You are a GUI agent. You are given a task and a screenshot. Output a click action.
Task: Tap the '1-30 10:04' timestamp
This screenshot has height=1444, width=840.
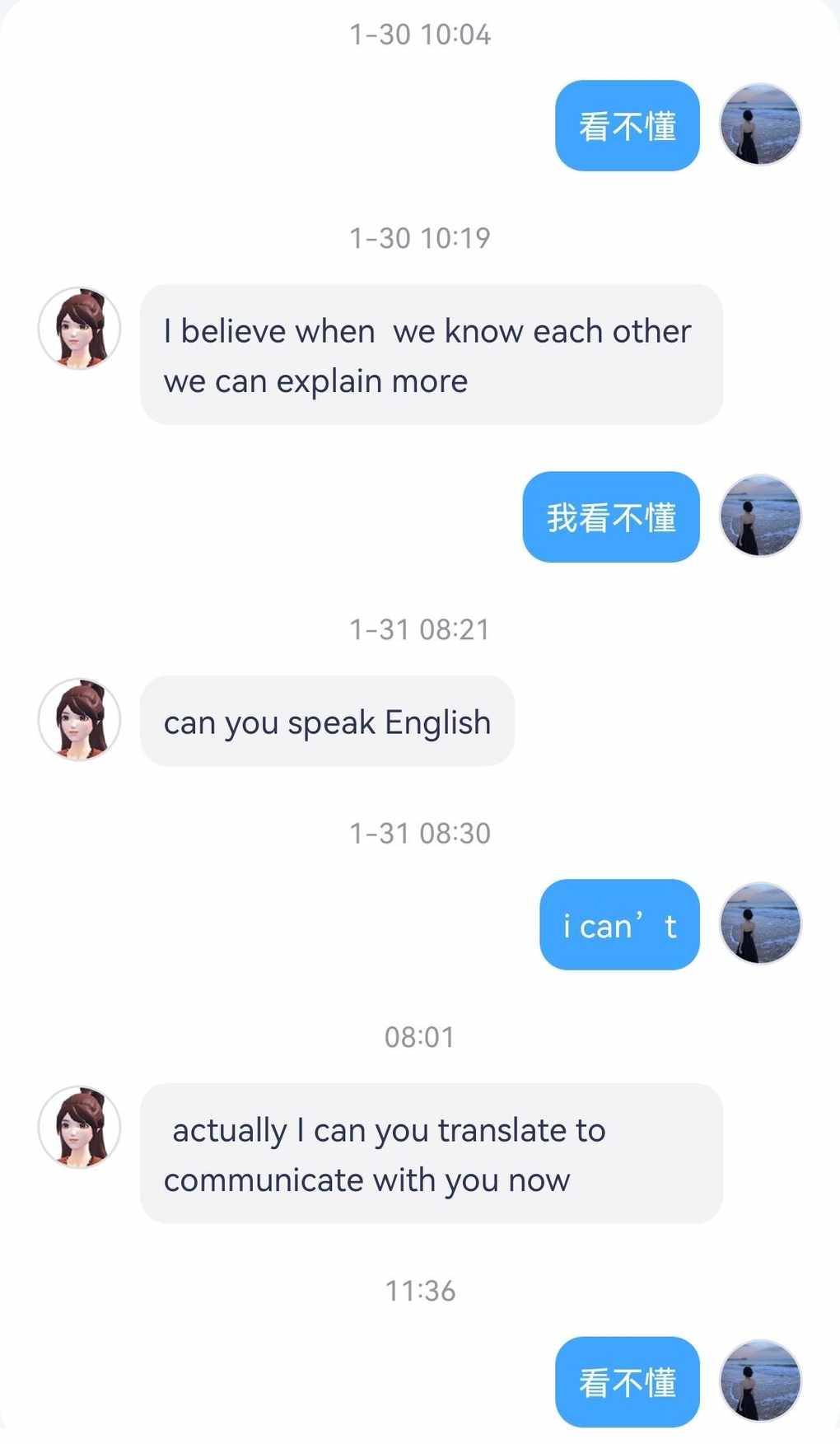tap(420, 35)
